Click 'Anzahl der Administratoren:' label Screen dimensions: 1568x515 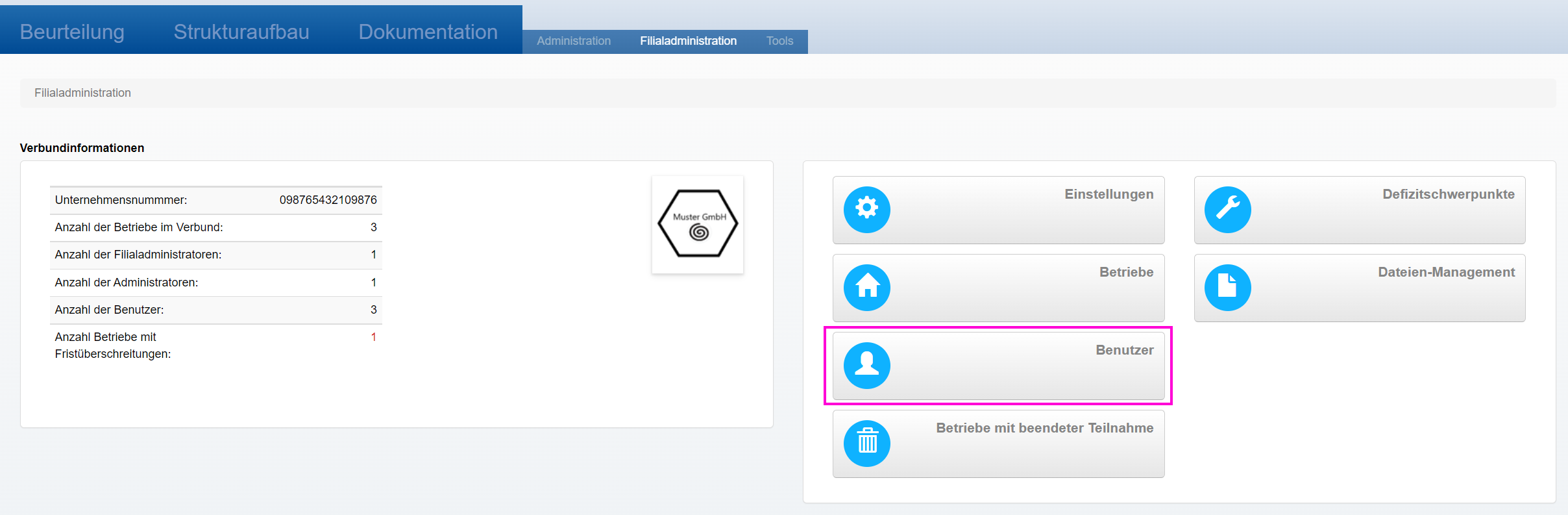[x=127, y=283]
